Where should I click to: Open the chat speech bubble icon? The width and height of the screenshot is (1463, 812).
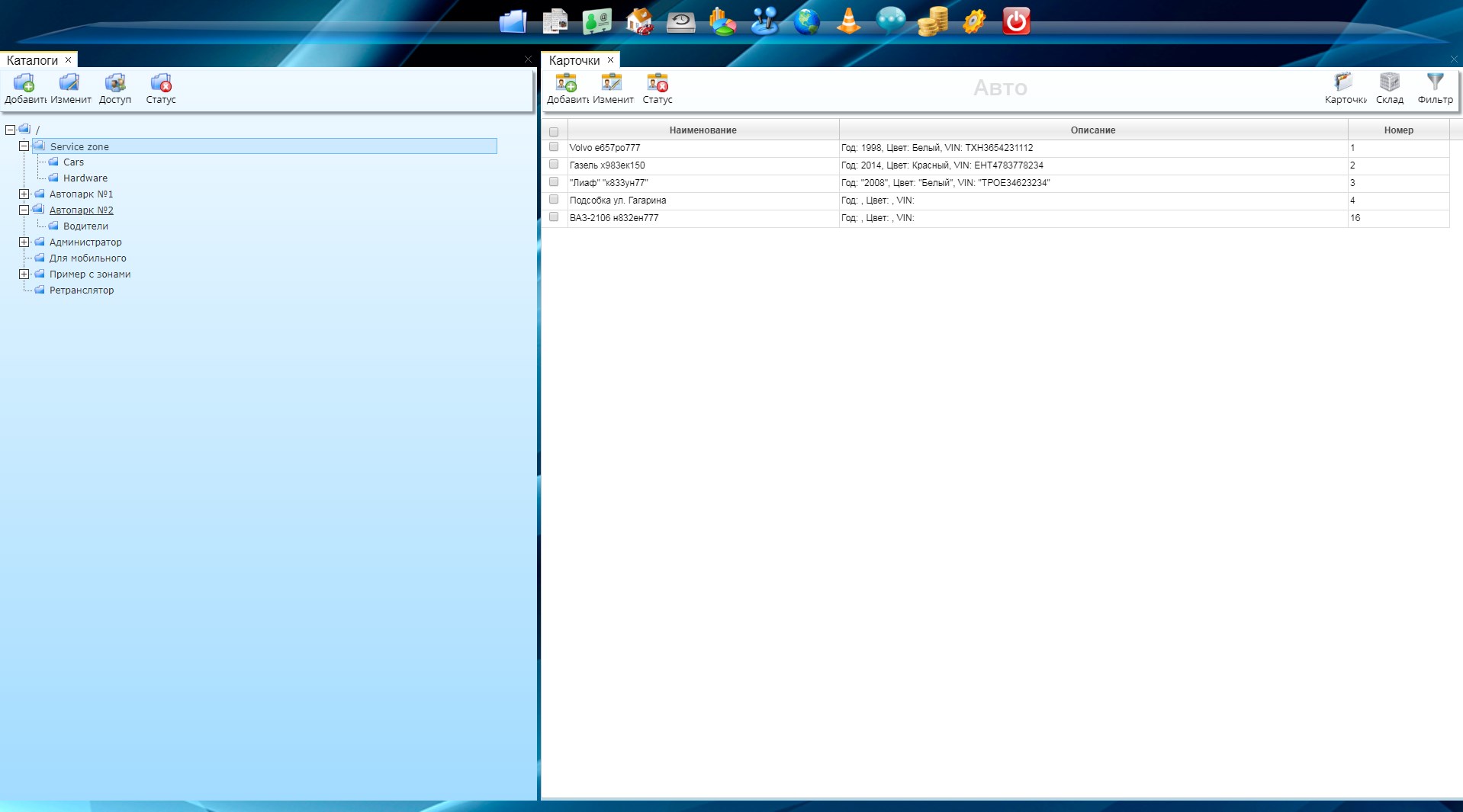(890, 21)
